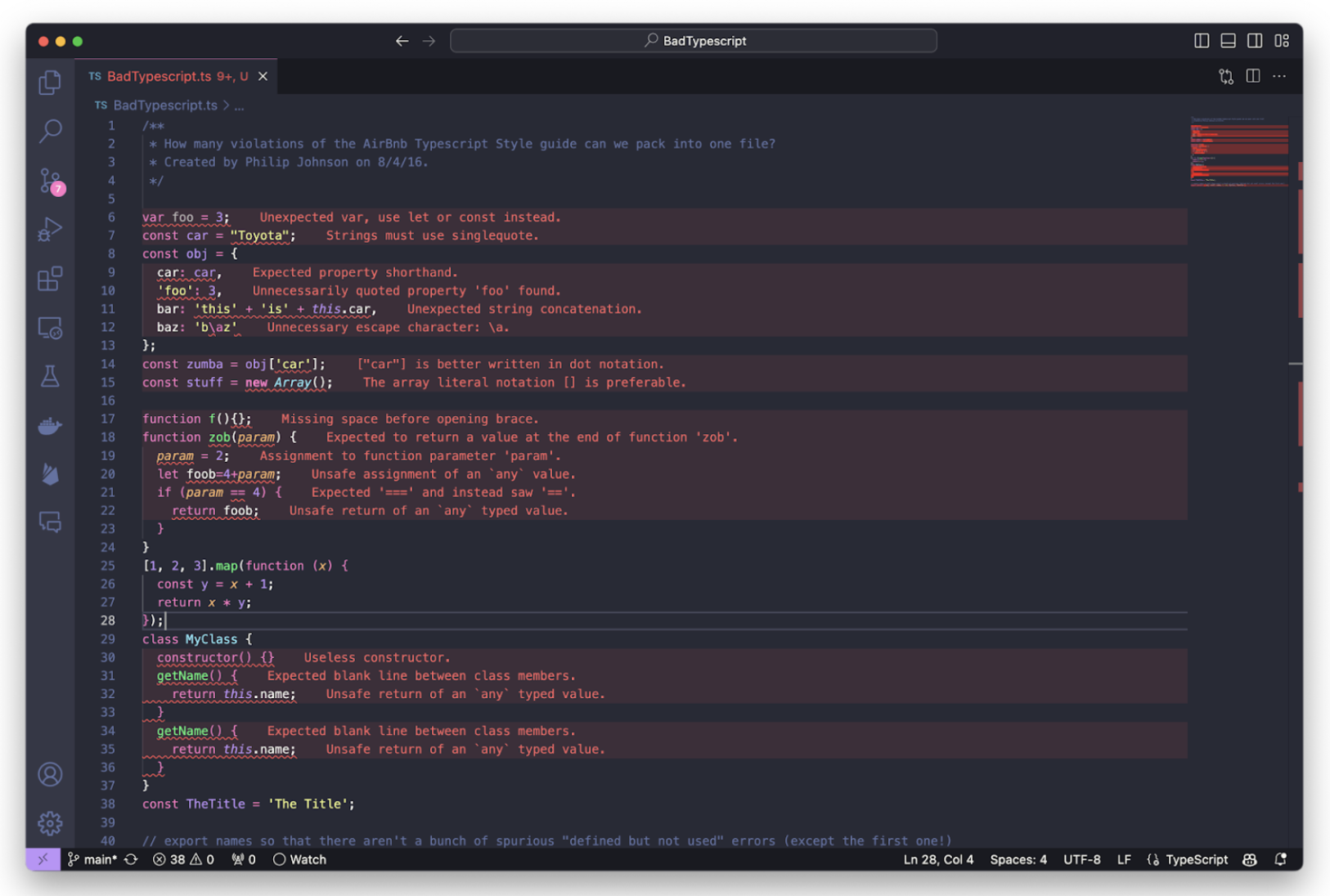
Task: Click Ln 28, Col 4 to go to line
Action: tap(938, 859)
